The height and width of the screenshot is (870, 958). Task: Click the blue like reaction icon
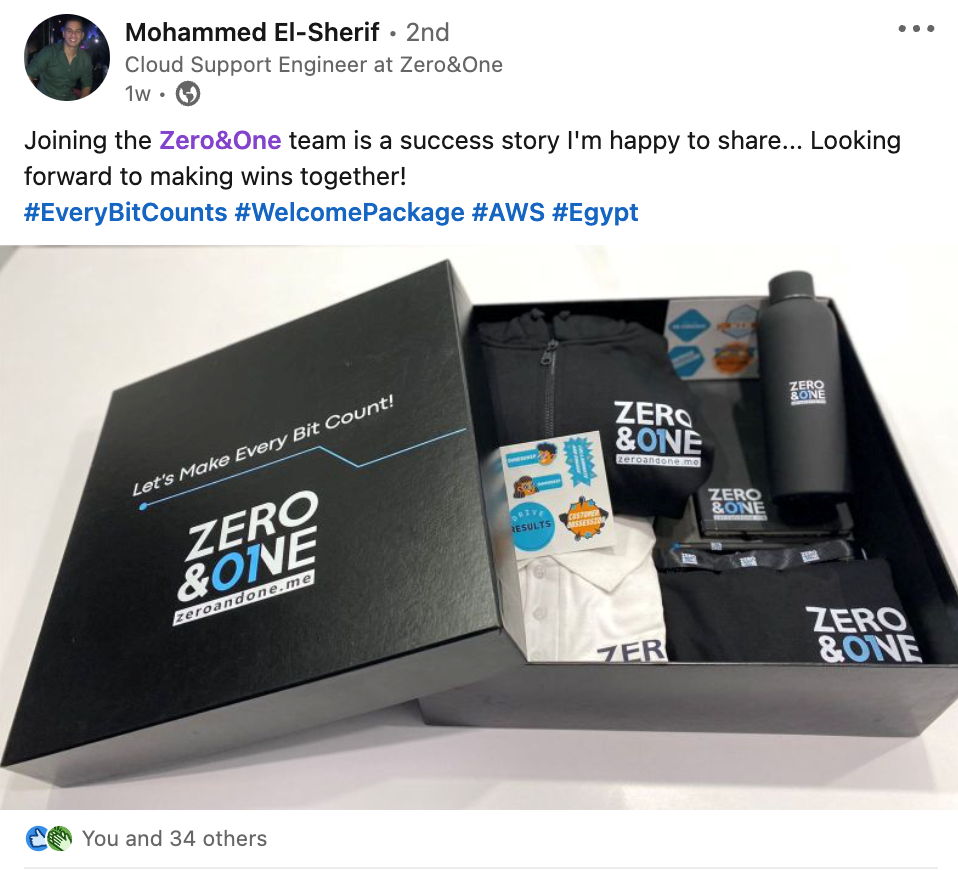pyautogui.click(x=37, y=839)
